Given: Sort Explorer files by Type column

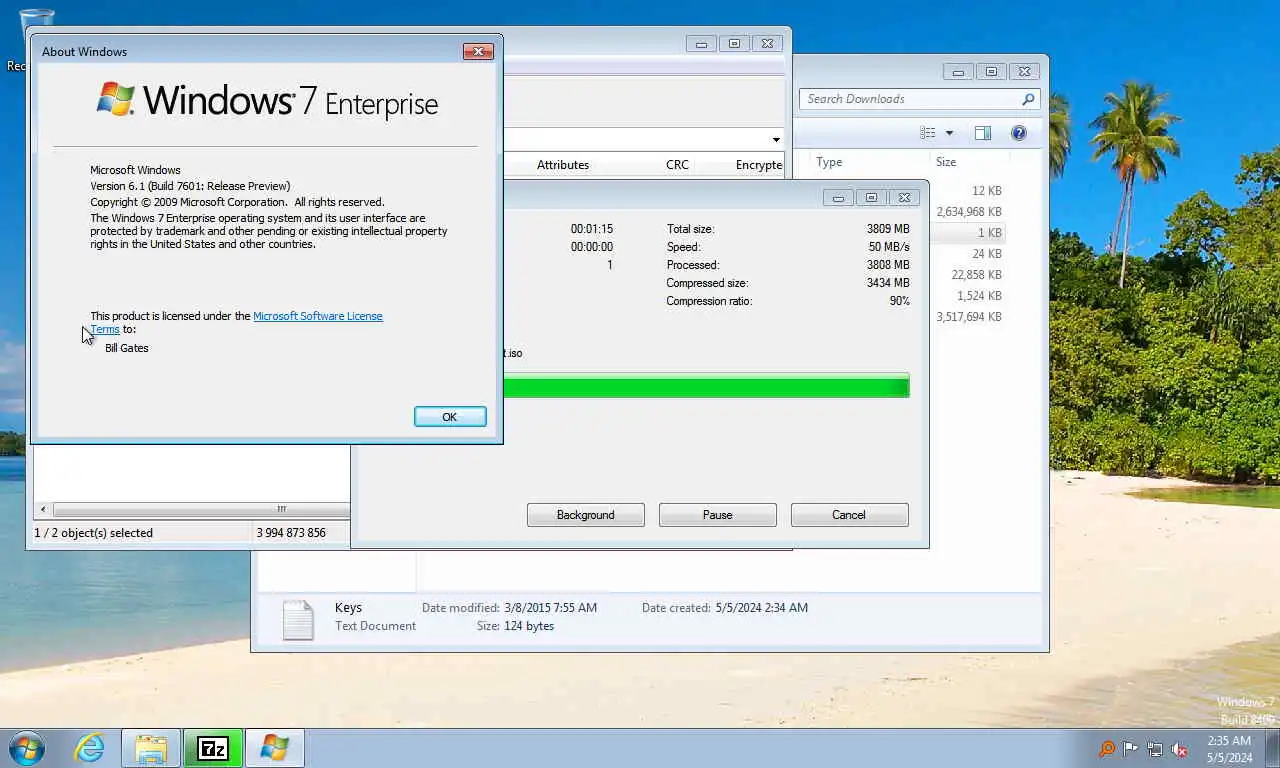Looking at the screenshot, I should (x=829, y=162).
